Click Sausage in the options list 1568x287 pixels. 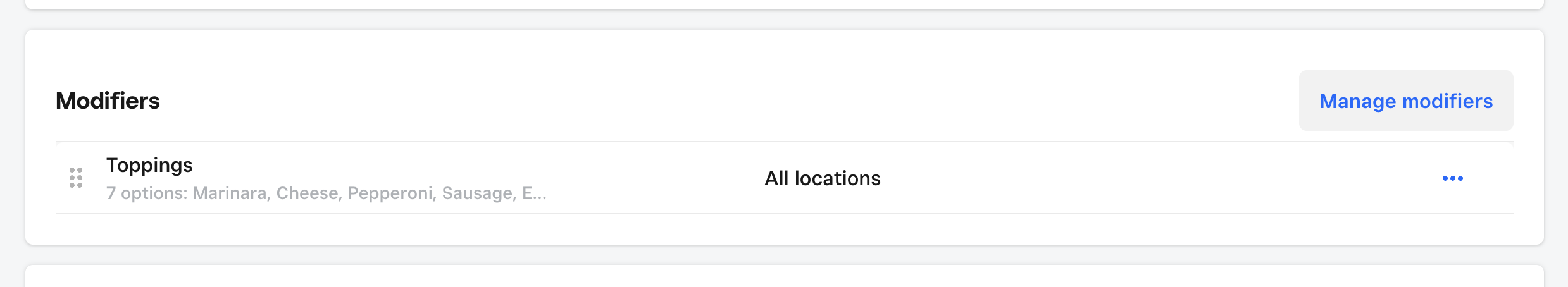coord(479,193)
